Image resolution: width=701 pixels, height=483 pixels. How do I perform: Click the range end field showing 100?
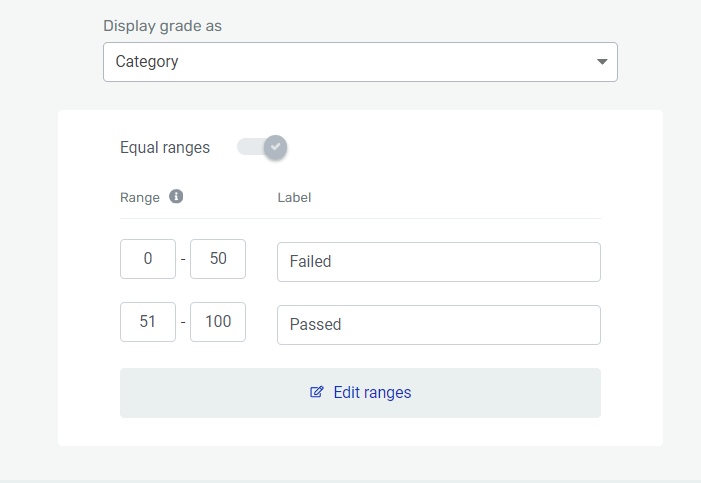pos(218,322)
